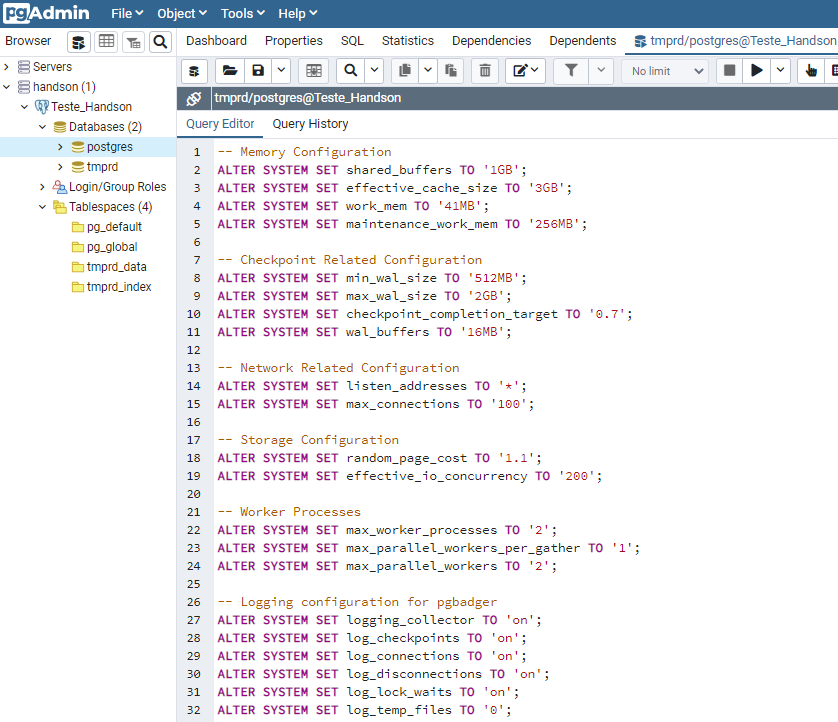Click the '-- Checkpoint Related Configuration' comment line
Viewport: 838px width, 722px height.
350,260
